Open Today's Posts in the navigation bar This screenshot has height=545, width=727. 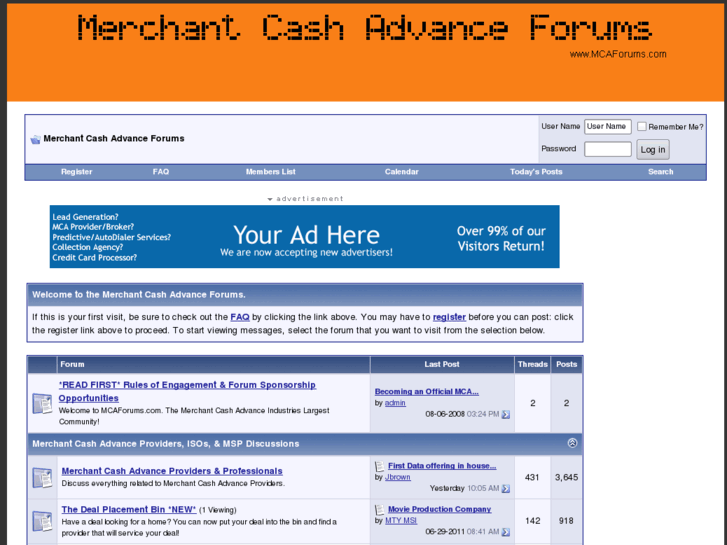[536, 172]
